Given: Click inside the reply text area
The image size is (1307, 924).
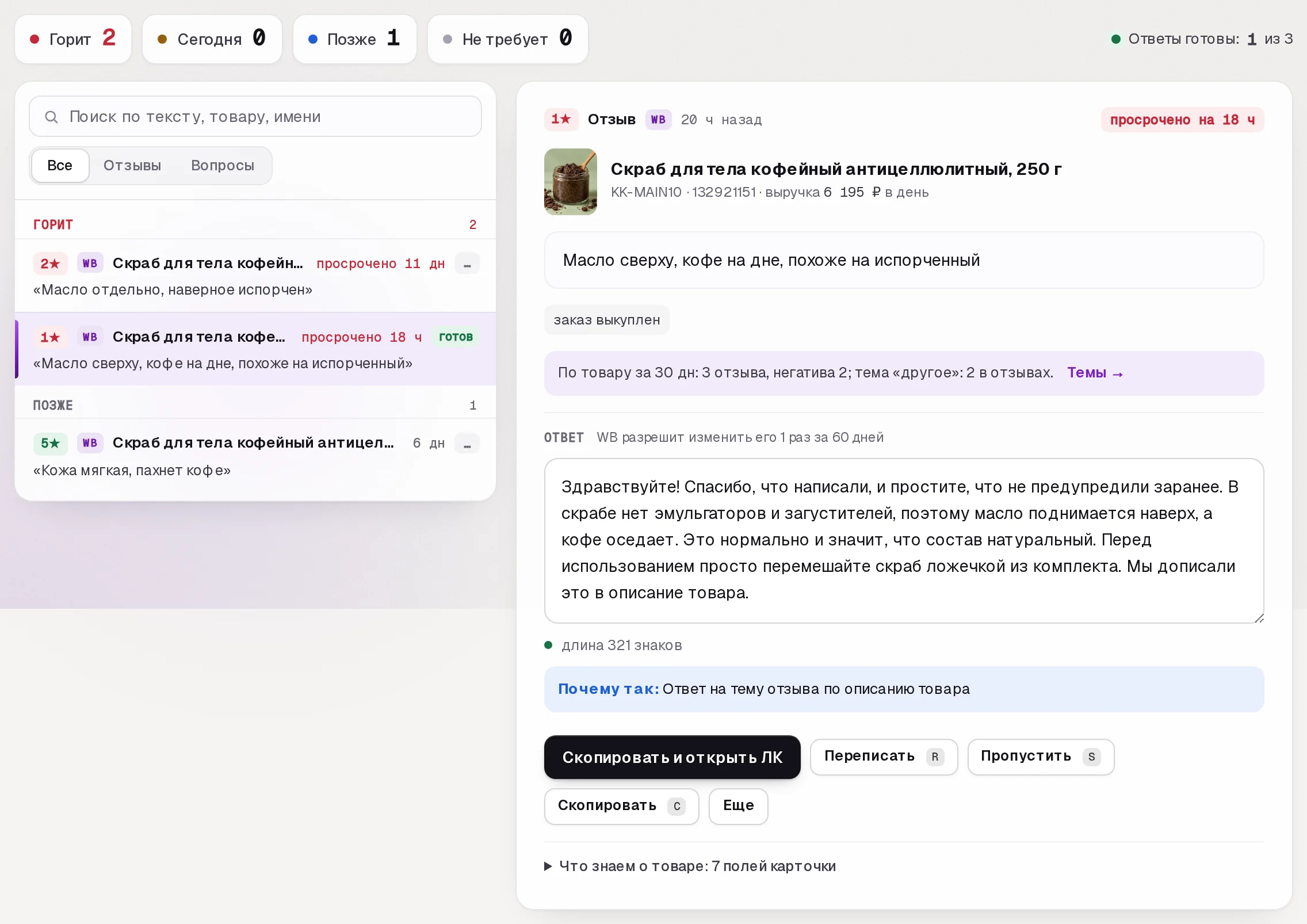Looking at the screenshot, I should pos(904,540).
